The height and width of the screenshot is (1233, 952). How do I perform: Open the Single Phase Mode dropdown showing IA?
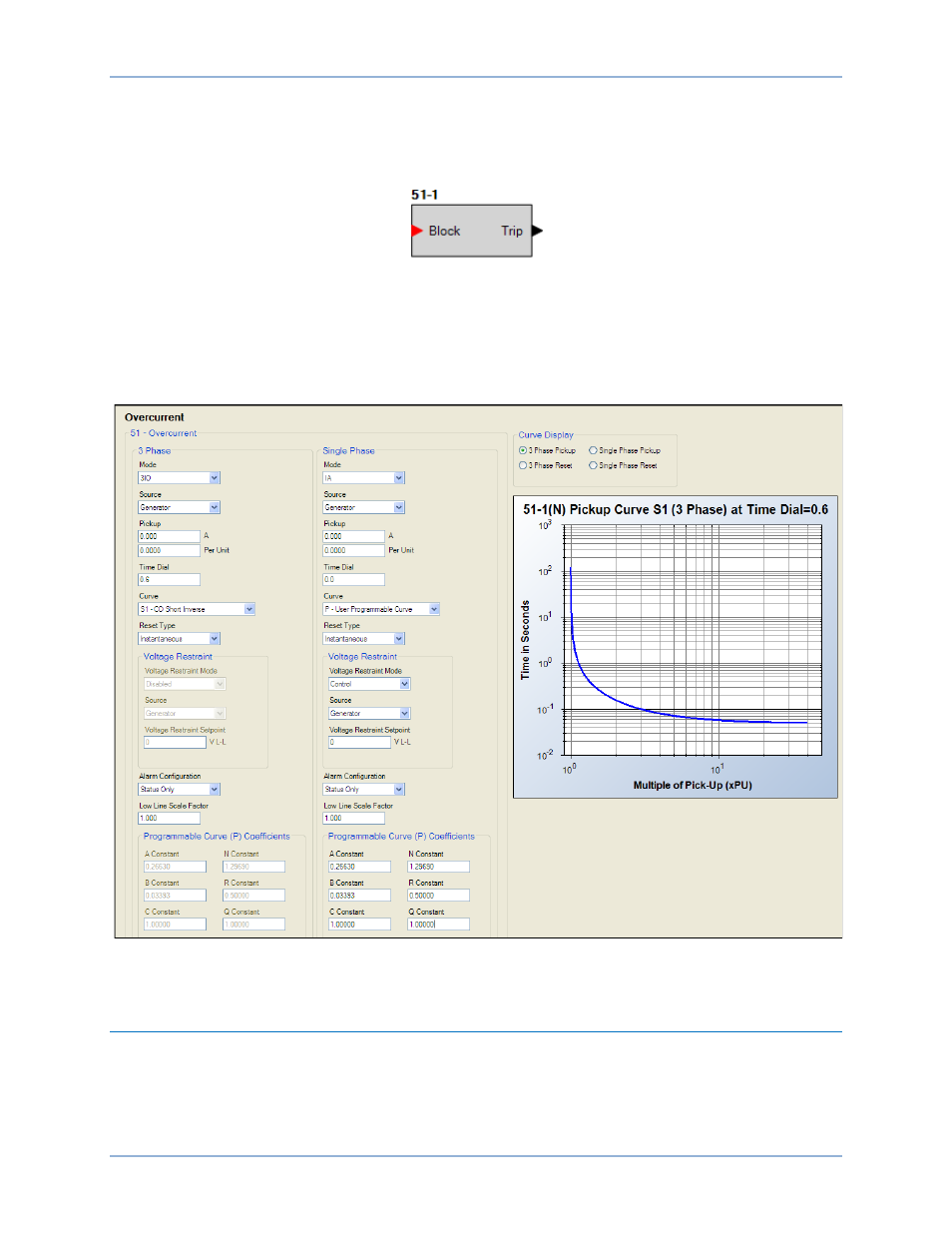[363, 478]
